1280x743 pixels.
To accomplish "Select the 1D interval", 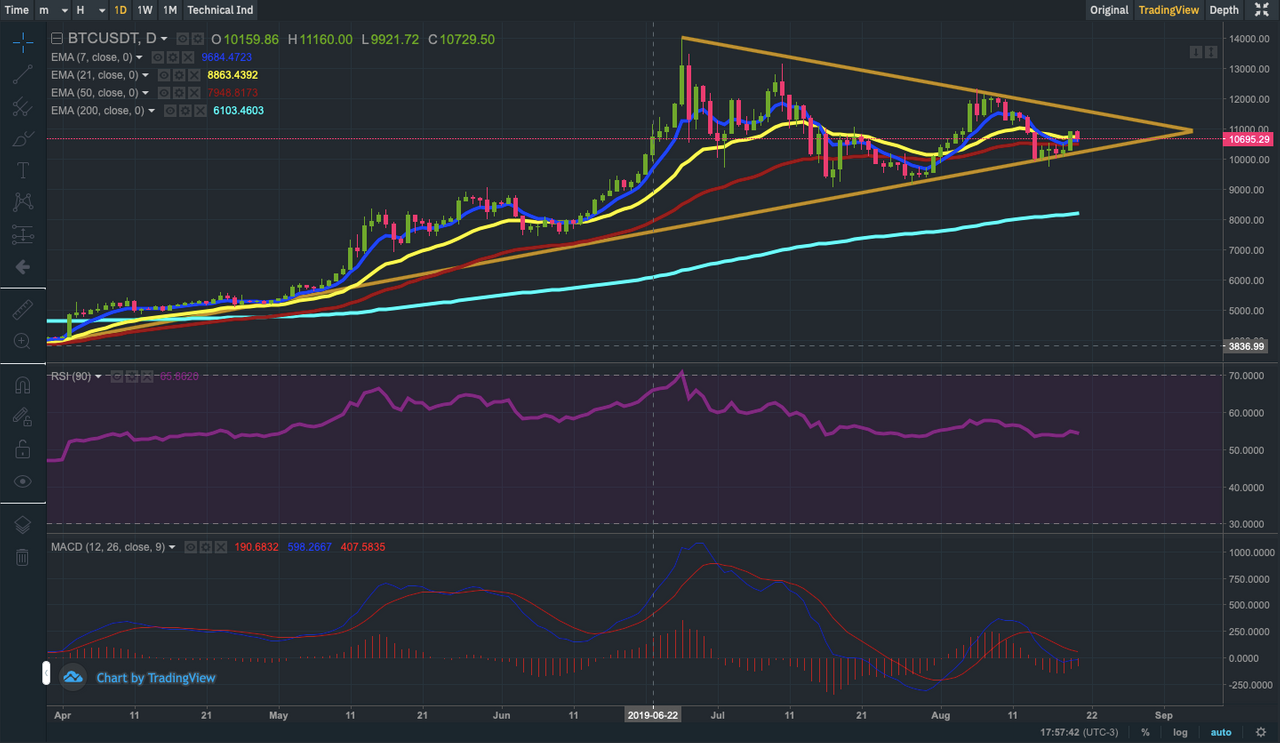I will [x=120, y=10].
